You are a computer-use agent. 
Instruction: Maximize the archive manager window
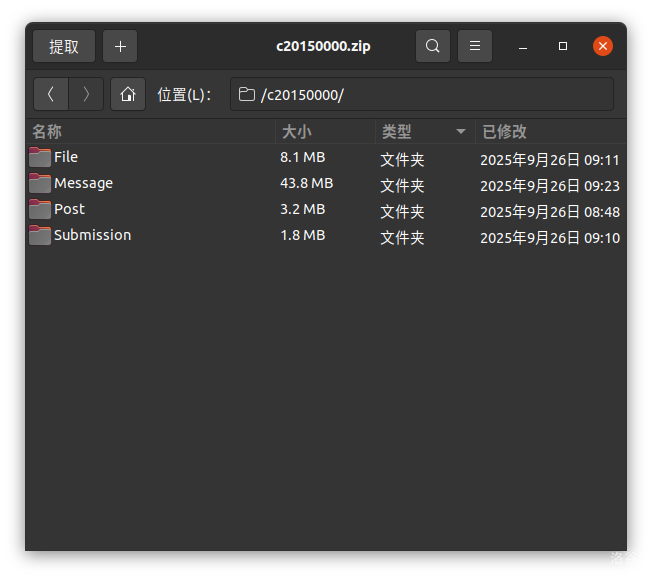point(563,46)
